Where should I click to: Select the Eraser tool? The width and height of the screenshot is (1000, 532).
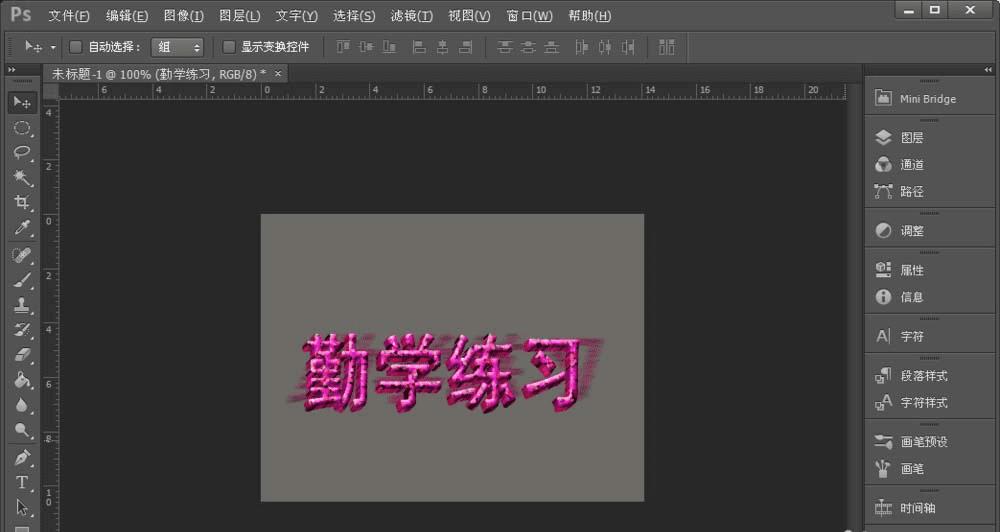coord(22,355)
